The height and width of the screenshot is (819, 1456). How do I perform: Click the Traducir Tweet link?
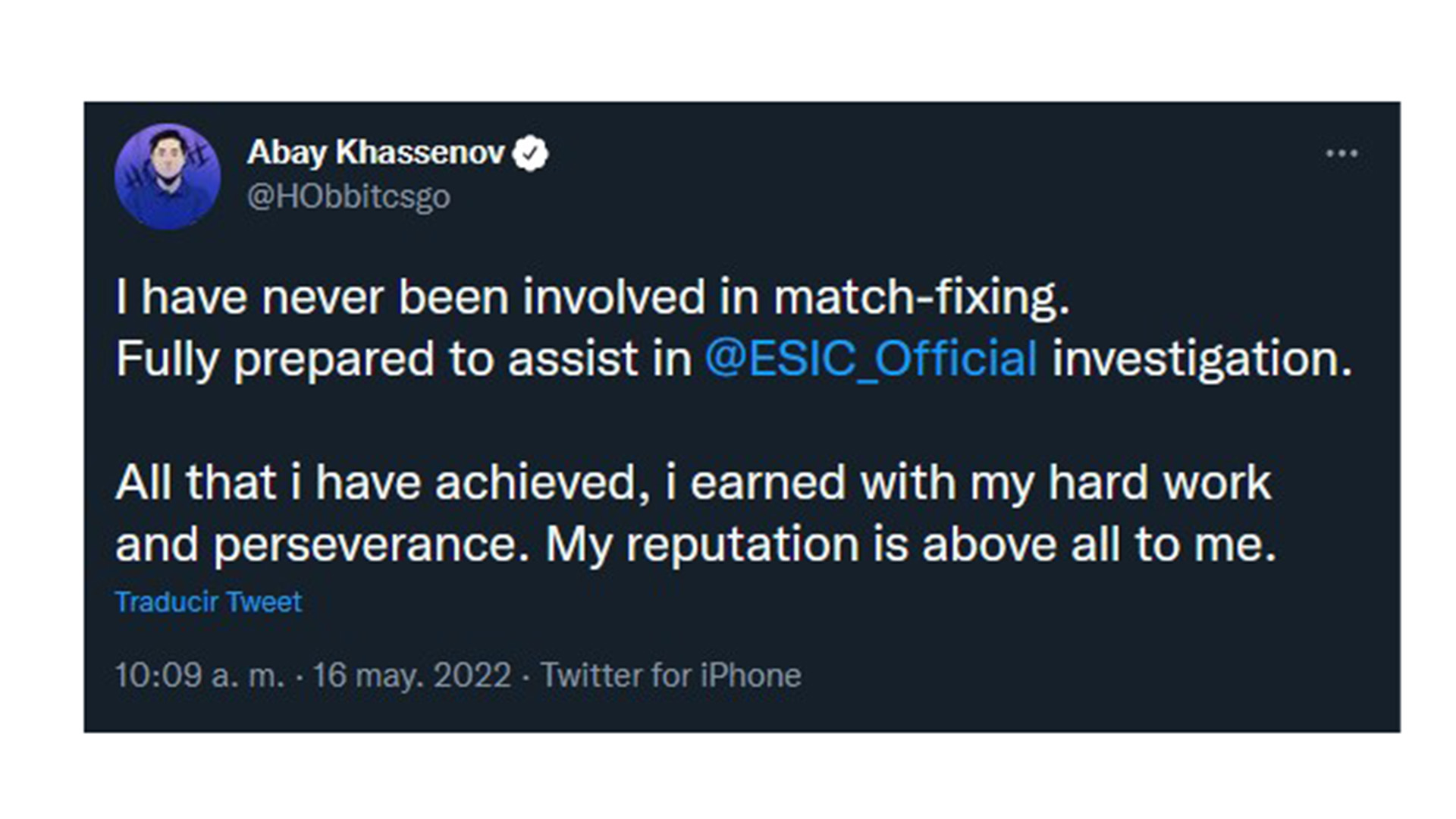(209, 602)
